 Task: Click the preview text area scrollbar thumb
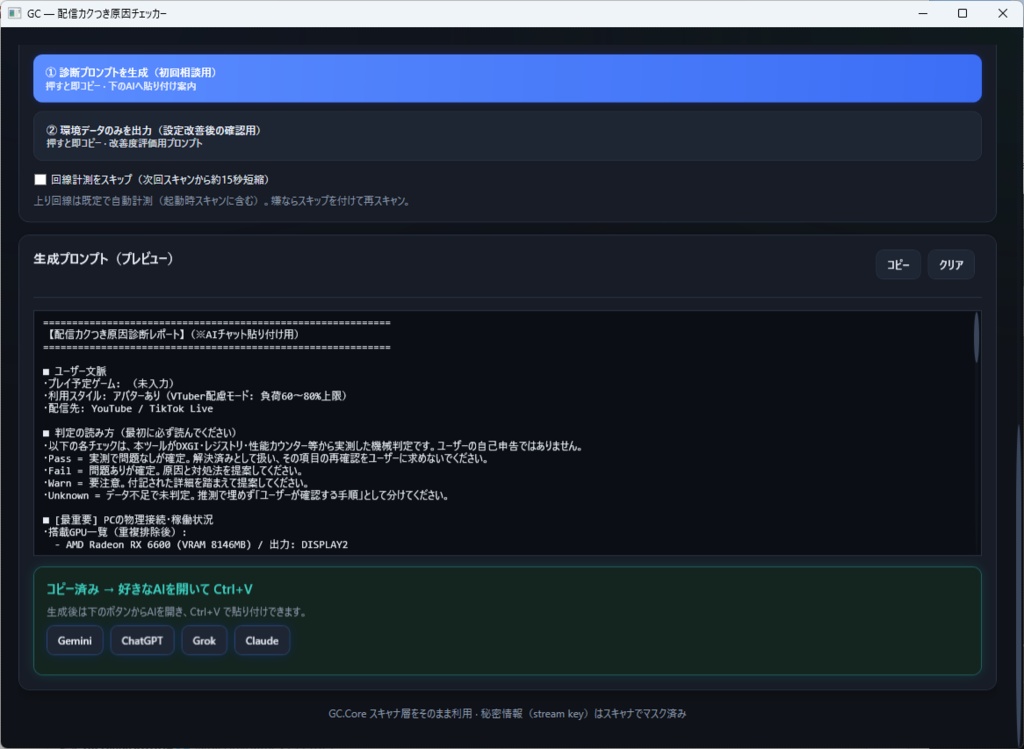pos(976,338)
